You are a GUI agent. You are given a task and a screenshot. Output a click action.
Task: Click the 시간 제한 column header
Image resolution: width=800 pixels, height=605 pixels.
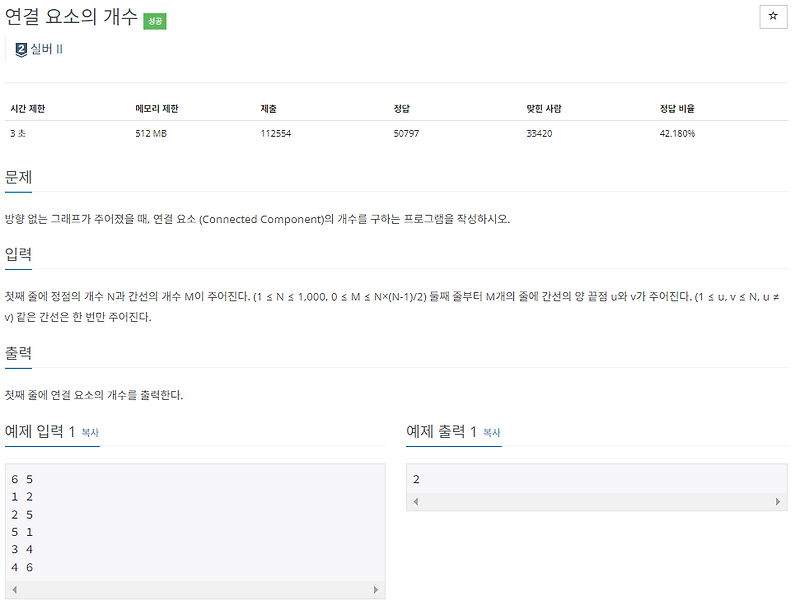point(26,107)
